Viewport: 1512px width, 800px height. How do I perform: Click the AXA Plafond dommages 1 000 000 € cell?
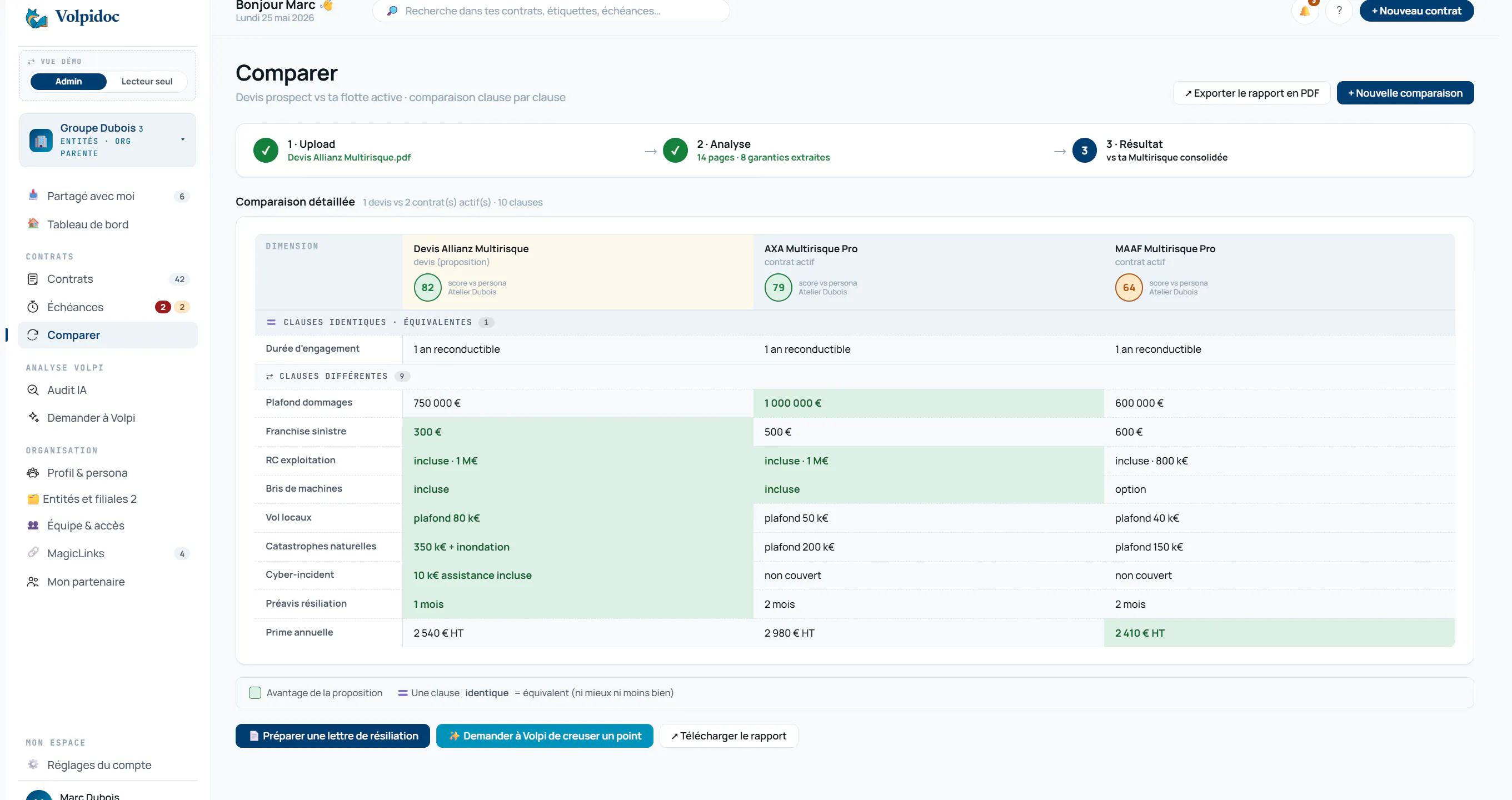point(929,403)
